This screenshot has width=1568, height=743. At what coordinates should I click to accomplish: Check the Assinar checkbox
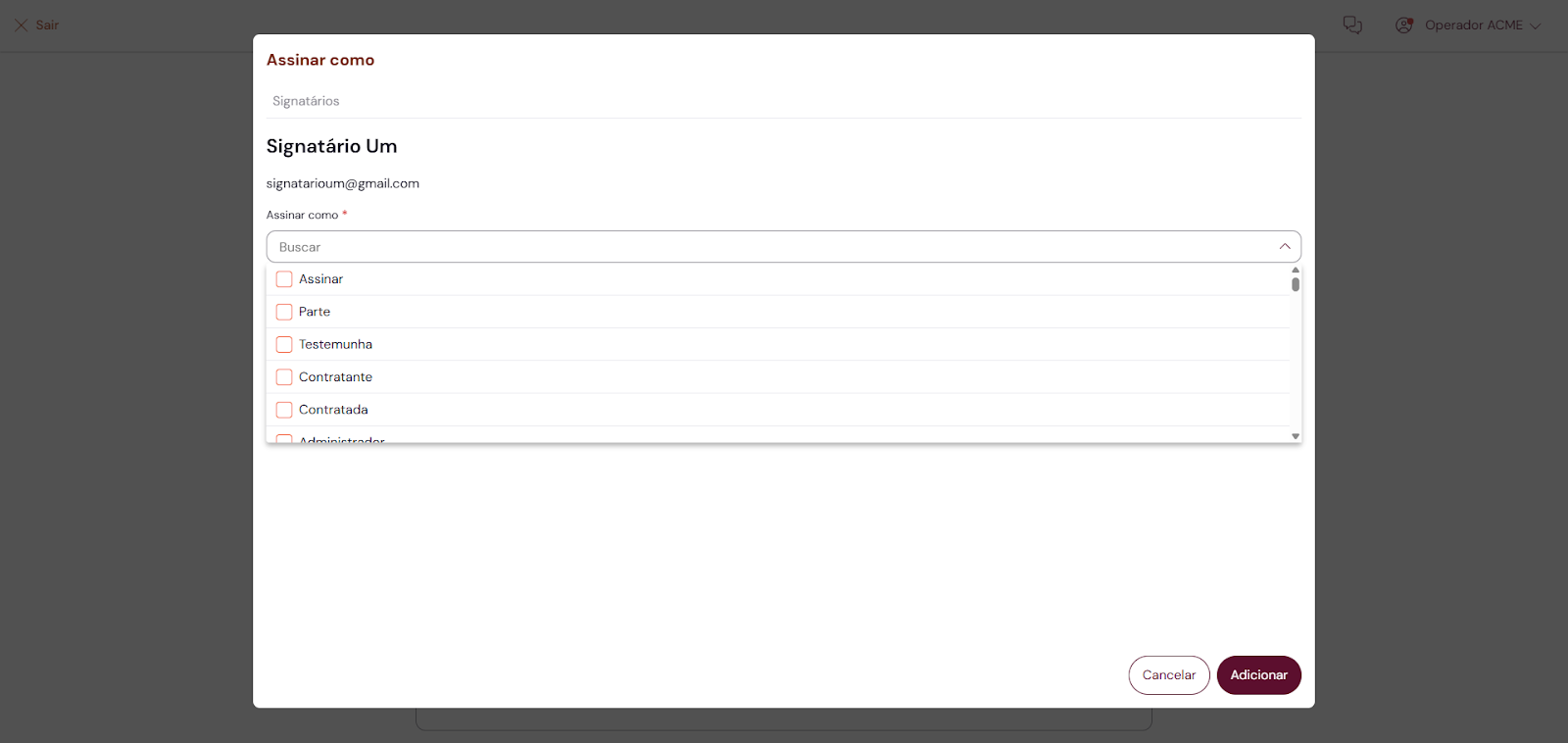coord(284,279)
